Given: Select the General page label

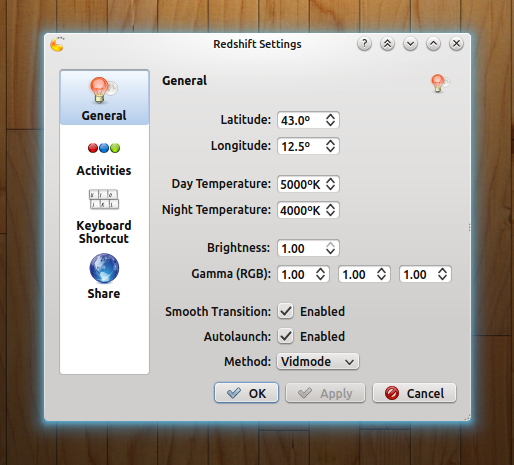Looking at the screenshot, I should point(104,116).
